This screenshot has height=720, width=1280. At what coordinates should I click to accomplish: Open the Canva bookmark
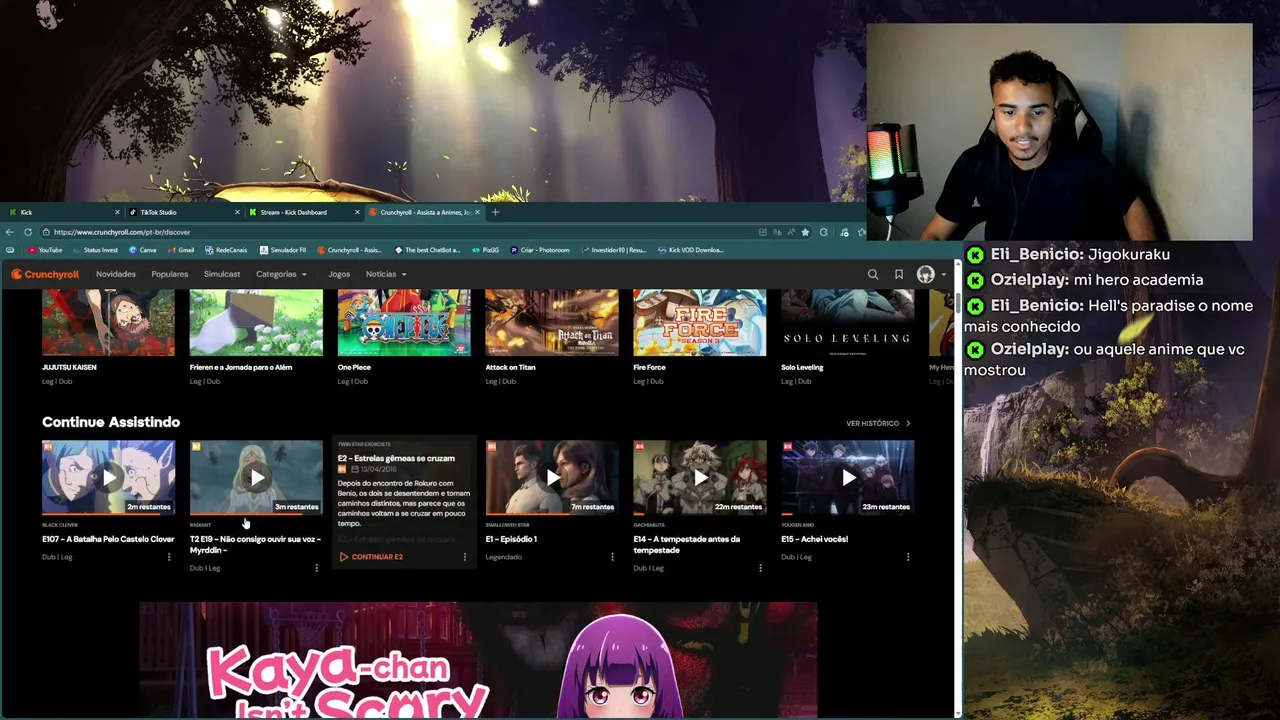click(143, 250)
